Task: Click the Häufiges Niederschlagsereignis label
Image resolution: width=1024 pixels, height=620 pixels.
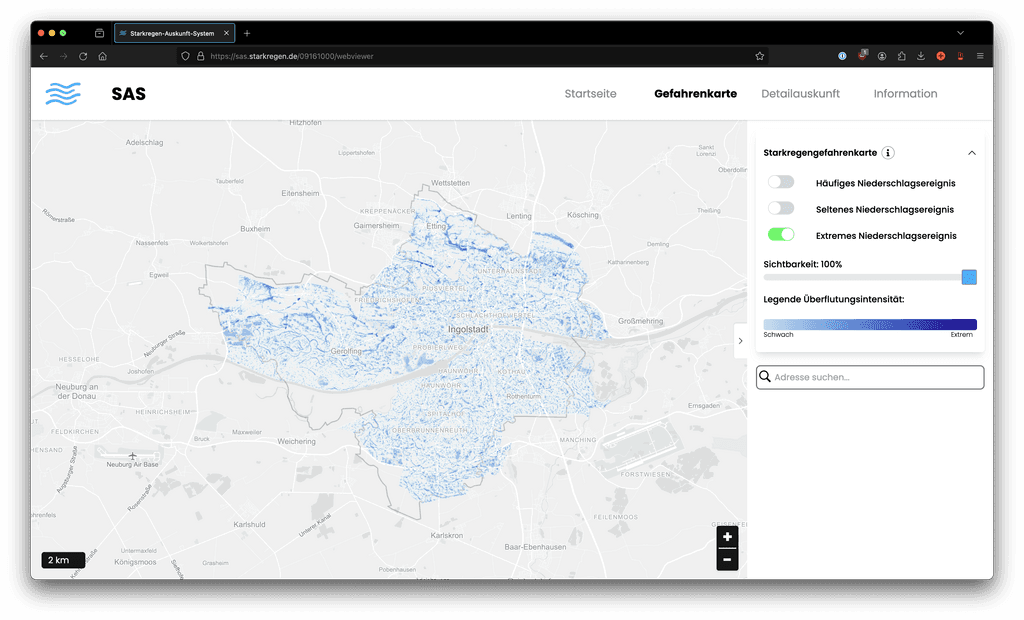Action: [886, 183]
